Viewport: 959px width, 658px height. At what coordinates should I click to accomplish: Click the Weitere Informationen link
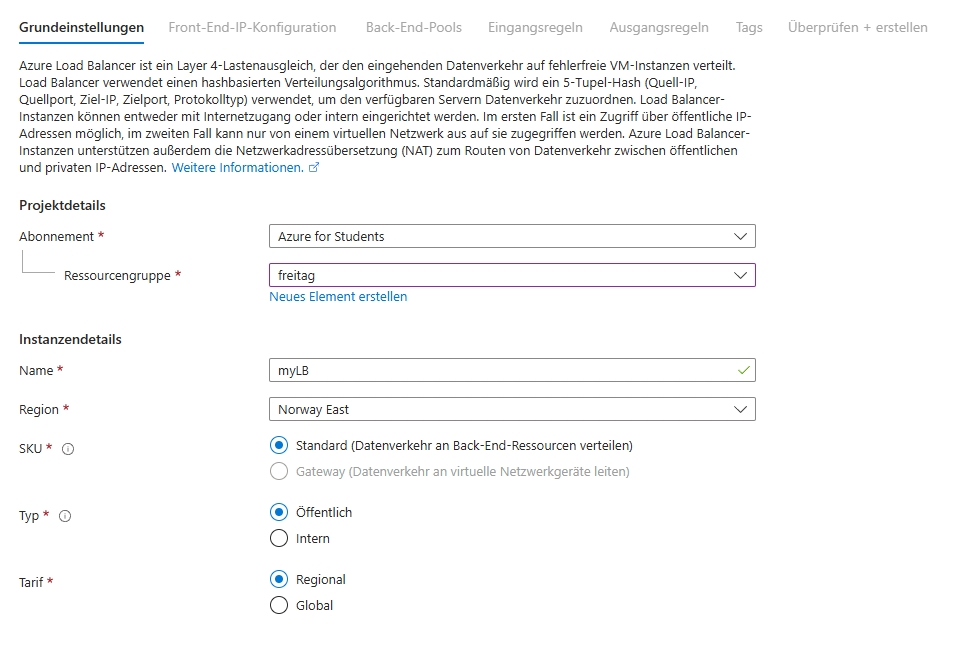pyautogui.click(x=237, y=168)
